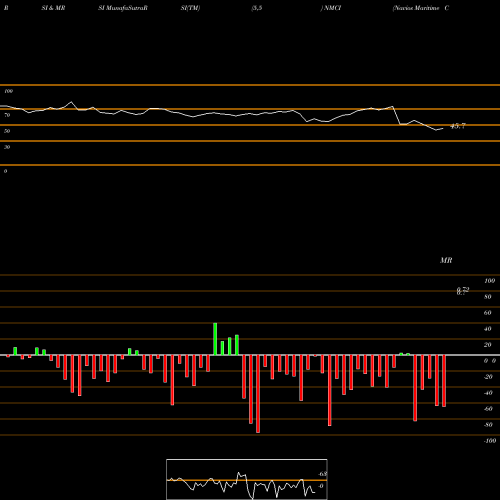Click the 'SI & MR' header text
This screenshot has height=500, width=500.
pos(53,8)
